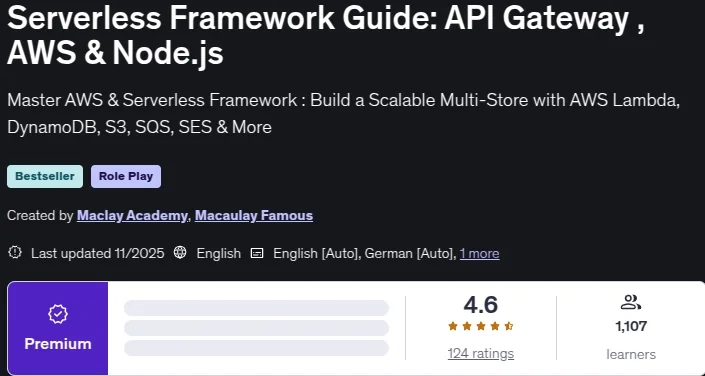Click the Bestseller badge

click(45, 176)
